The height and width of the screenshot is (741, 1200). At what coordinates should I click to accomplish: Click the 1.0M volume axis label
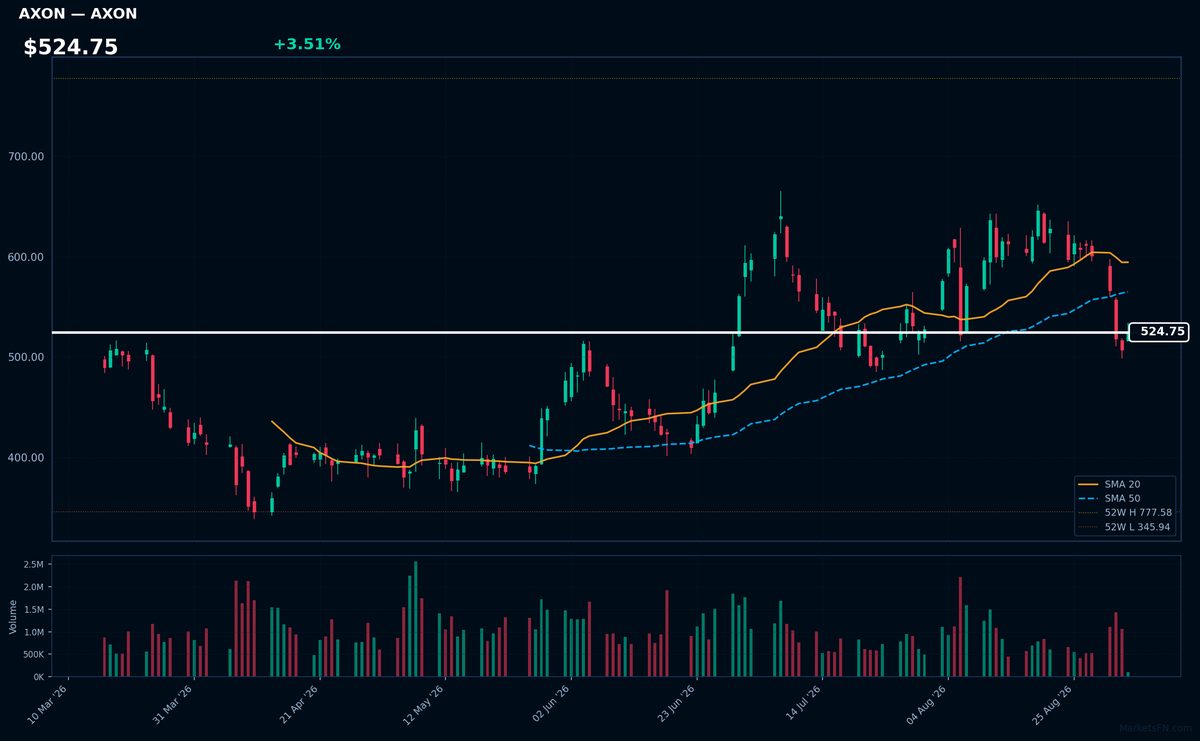35,632
